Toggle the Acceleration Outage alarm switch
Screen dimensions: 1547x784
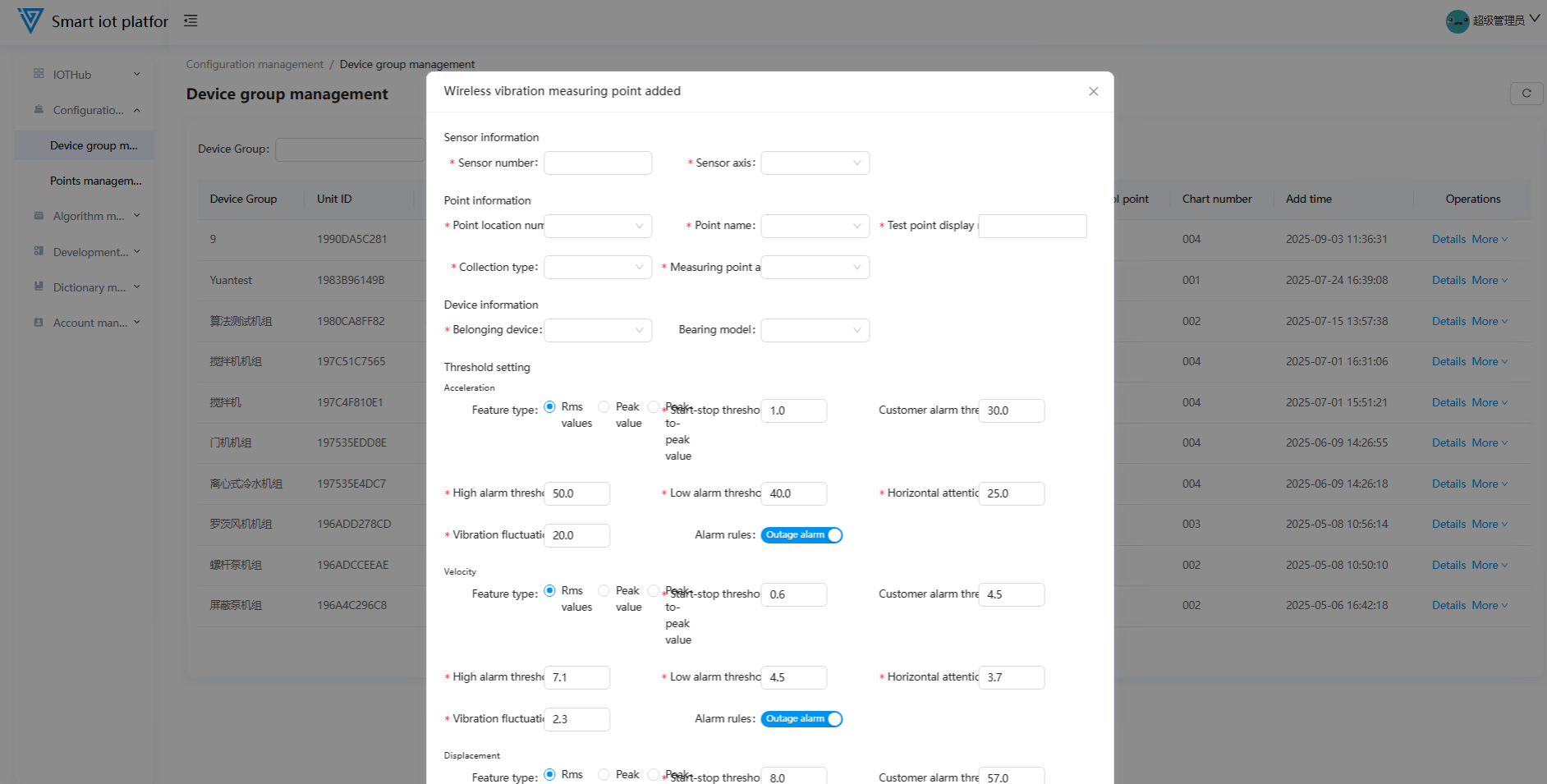(x=801, y=535)
